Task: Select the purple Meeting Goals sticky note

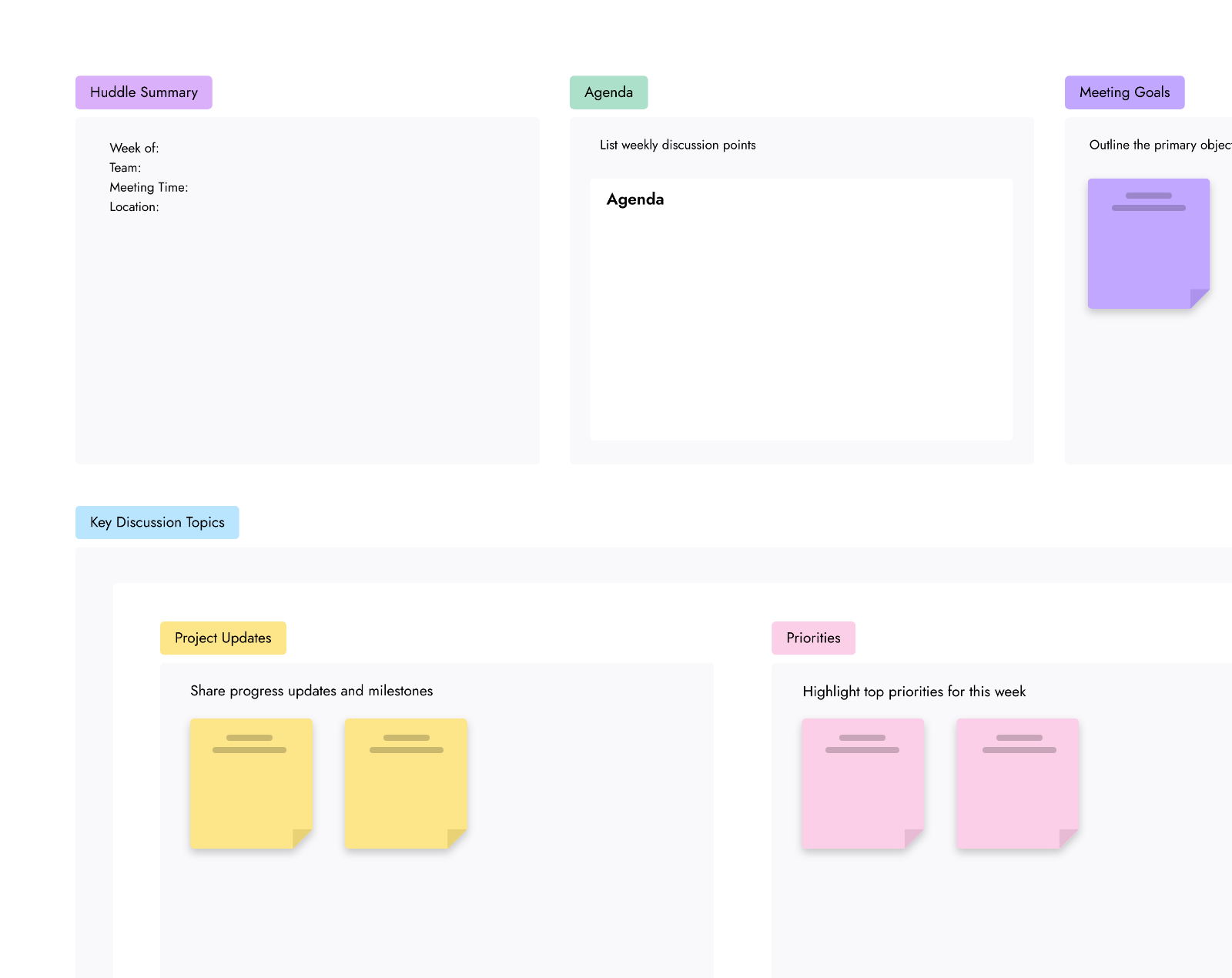Action: (1149, 243)
